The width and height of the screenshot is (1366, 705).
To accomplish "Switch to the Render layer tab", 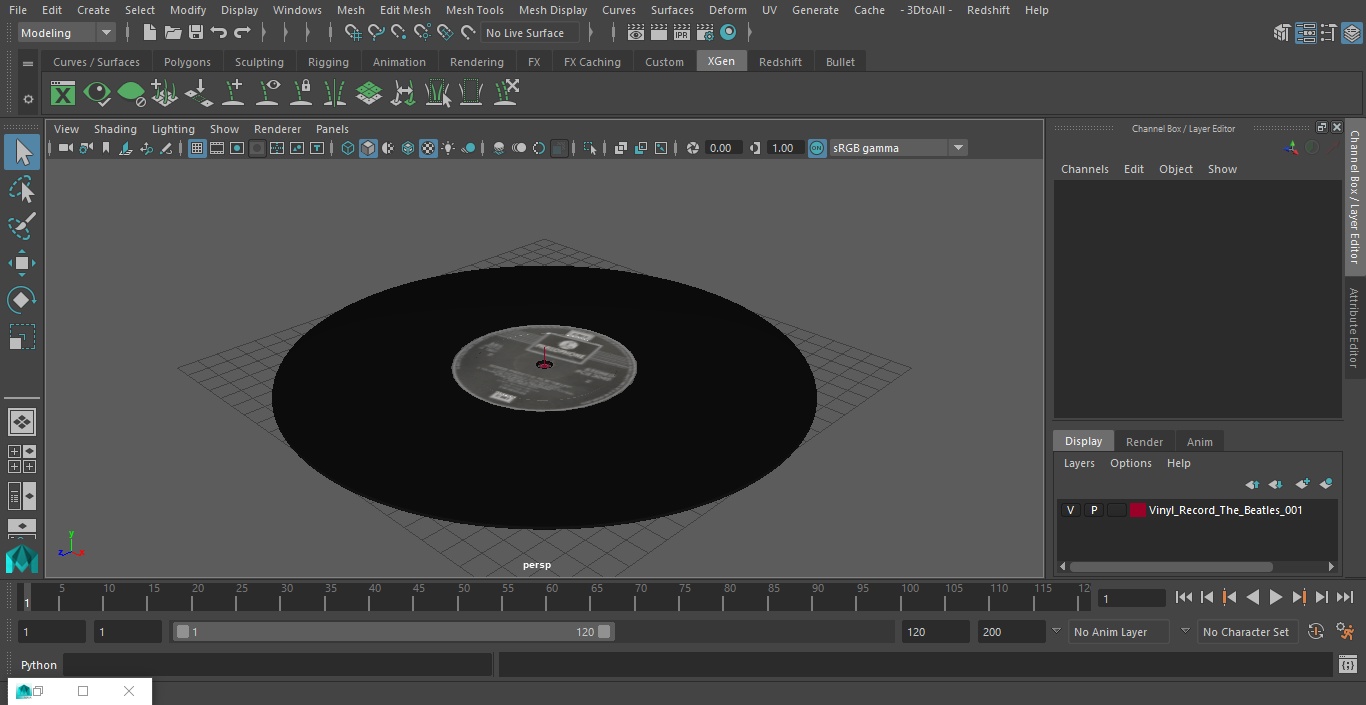I will coord(1144,442).
